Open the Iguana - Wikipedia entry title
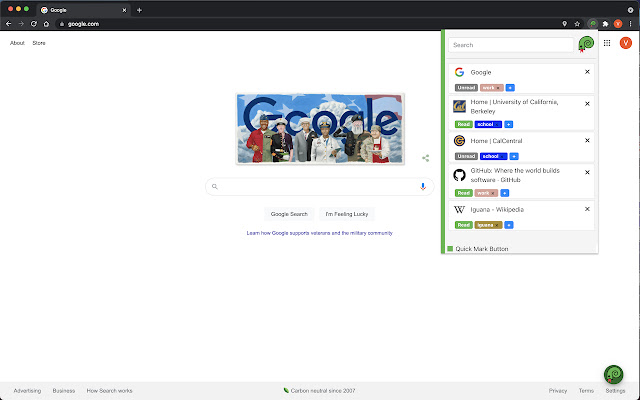This screenshot has width=640, height=400. (497, 209)
